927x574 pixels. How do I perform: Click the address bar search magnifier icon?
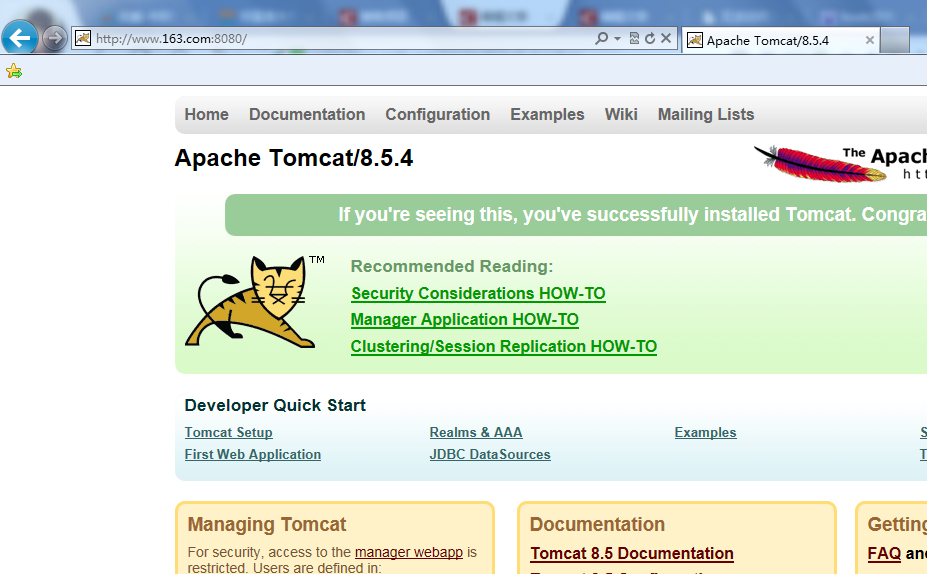pos(601,38)
